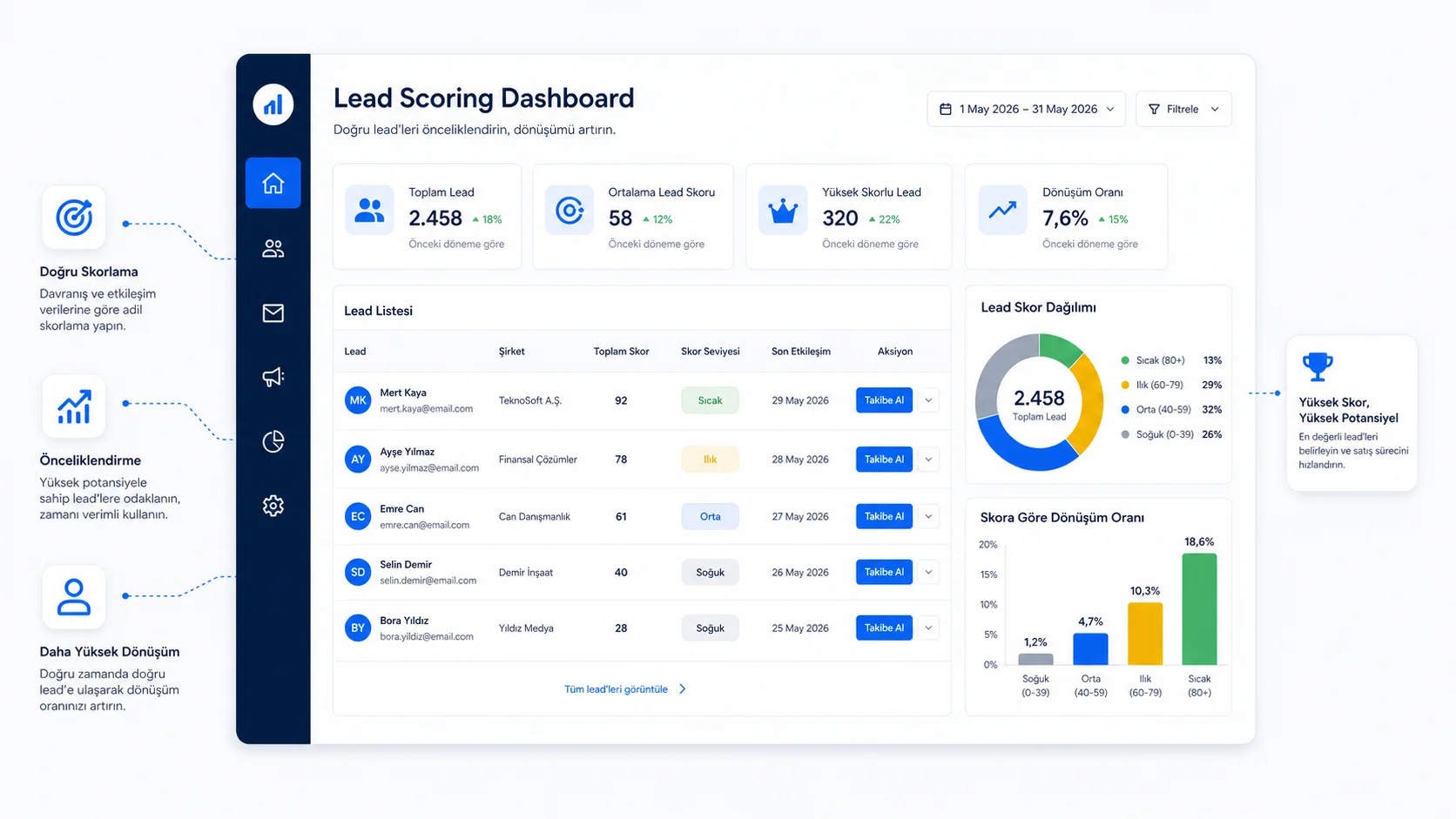
Task: Click the company name Can Danışmanlık
Action: (x=534, y=516)
